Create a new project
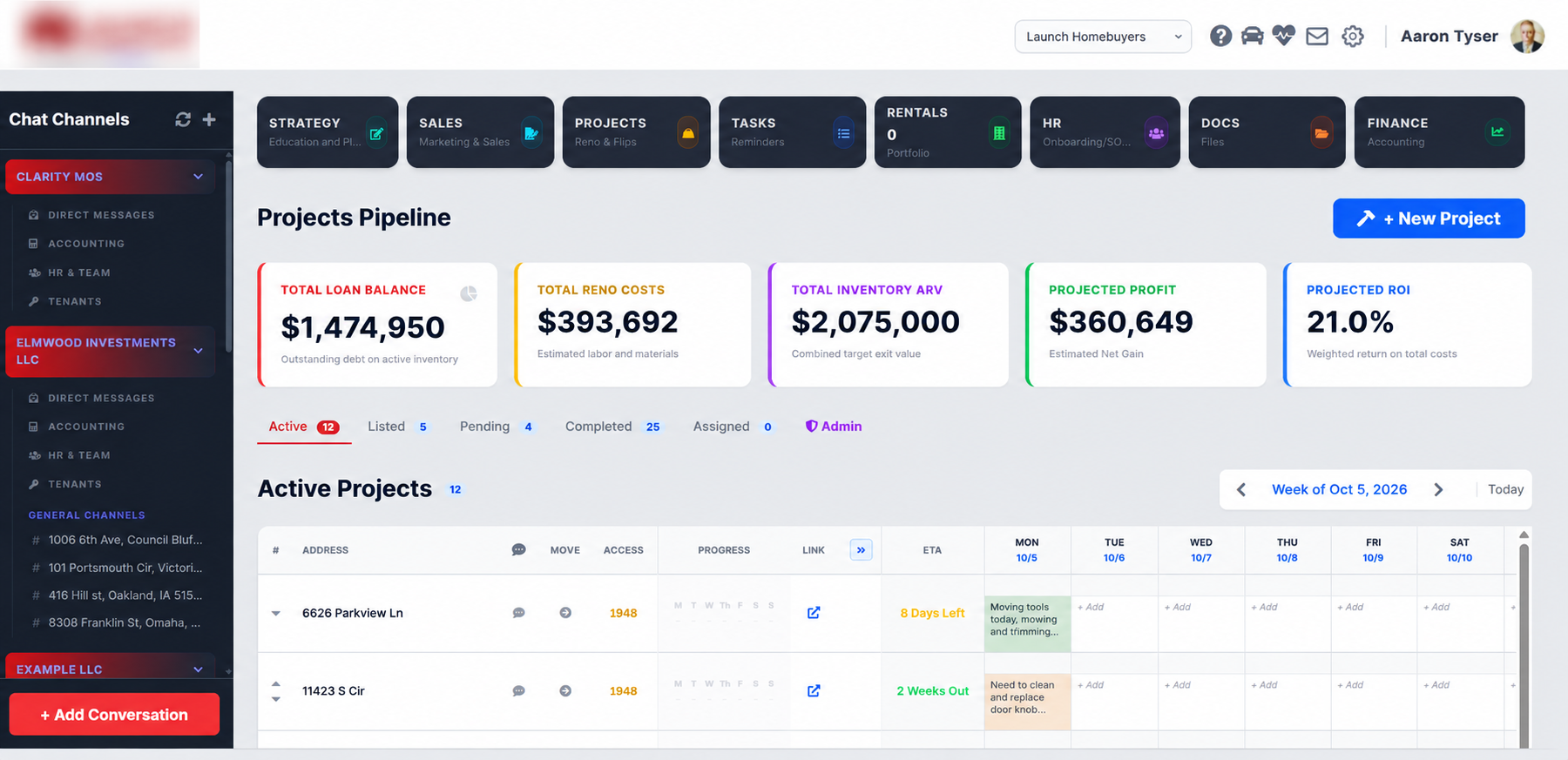The width and height of the screenshot is (1568, 760). [x=1429, y=219]
